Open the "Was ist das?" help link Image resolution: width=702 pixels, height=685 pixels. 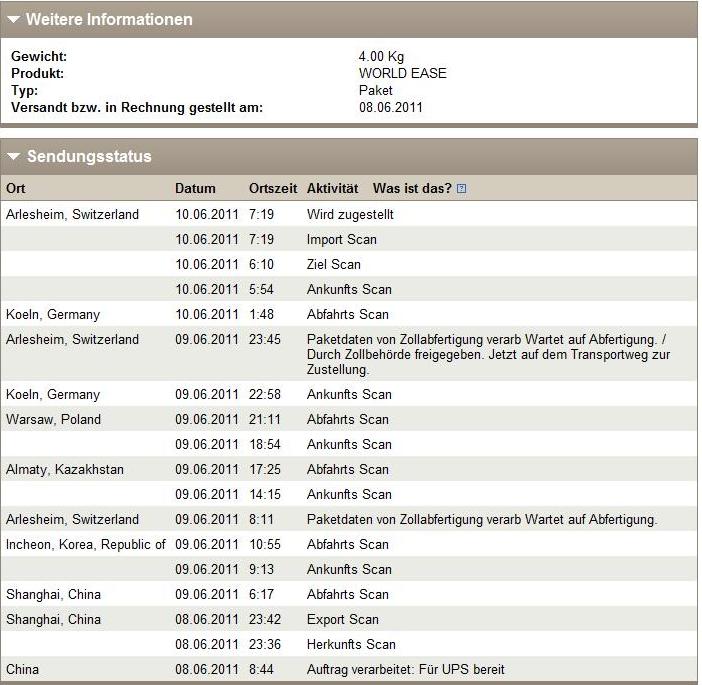412,189
